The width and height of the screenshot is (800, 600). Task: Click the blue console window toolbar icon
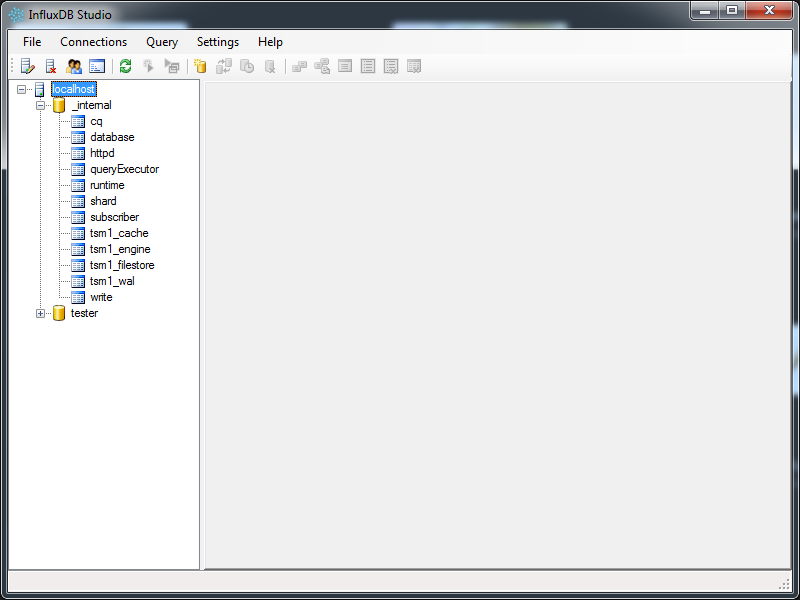(97, 66)
